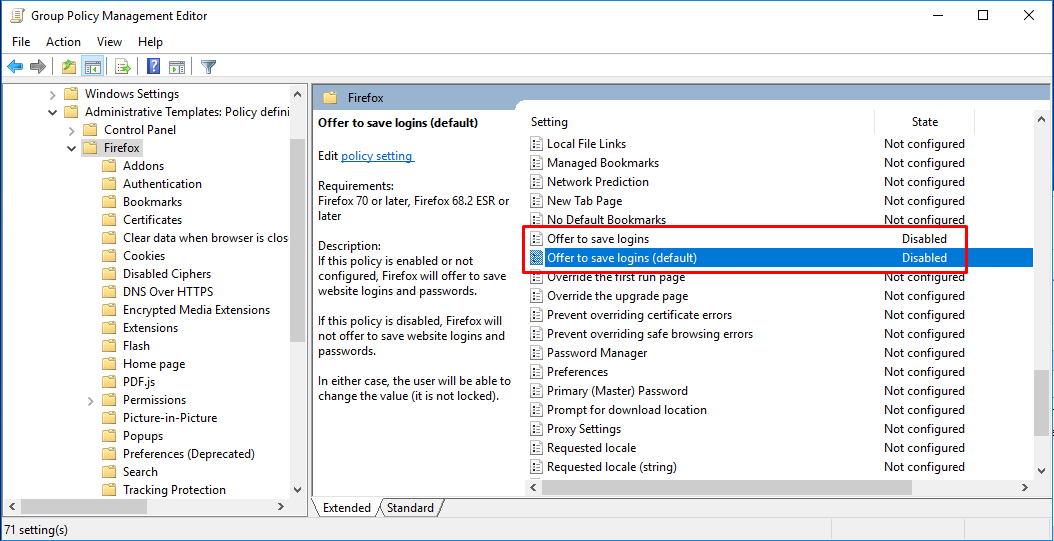This screenshot has width=1054, height=541.
Task: Click the New Tab Page policy icon
Action: coord(536,201)
